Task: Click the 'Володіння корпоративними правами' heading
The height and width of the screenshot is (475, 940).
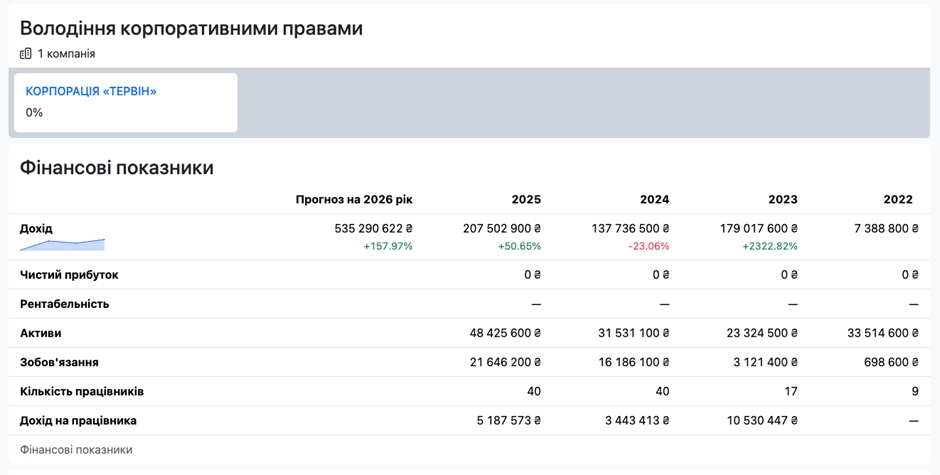Action: coord(191,28)
